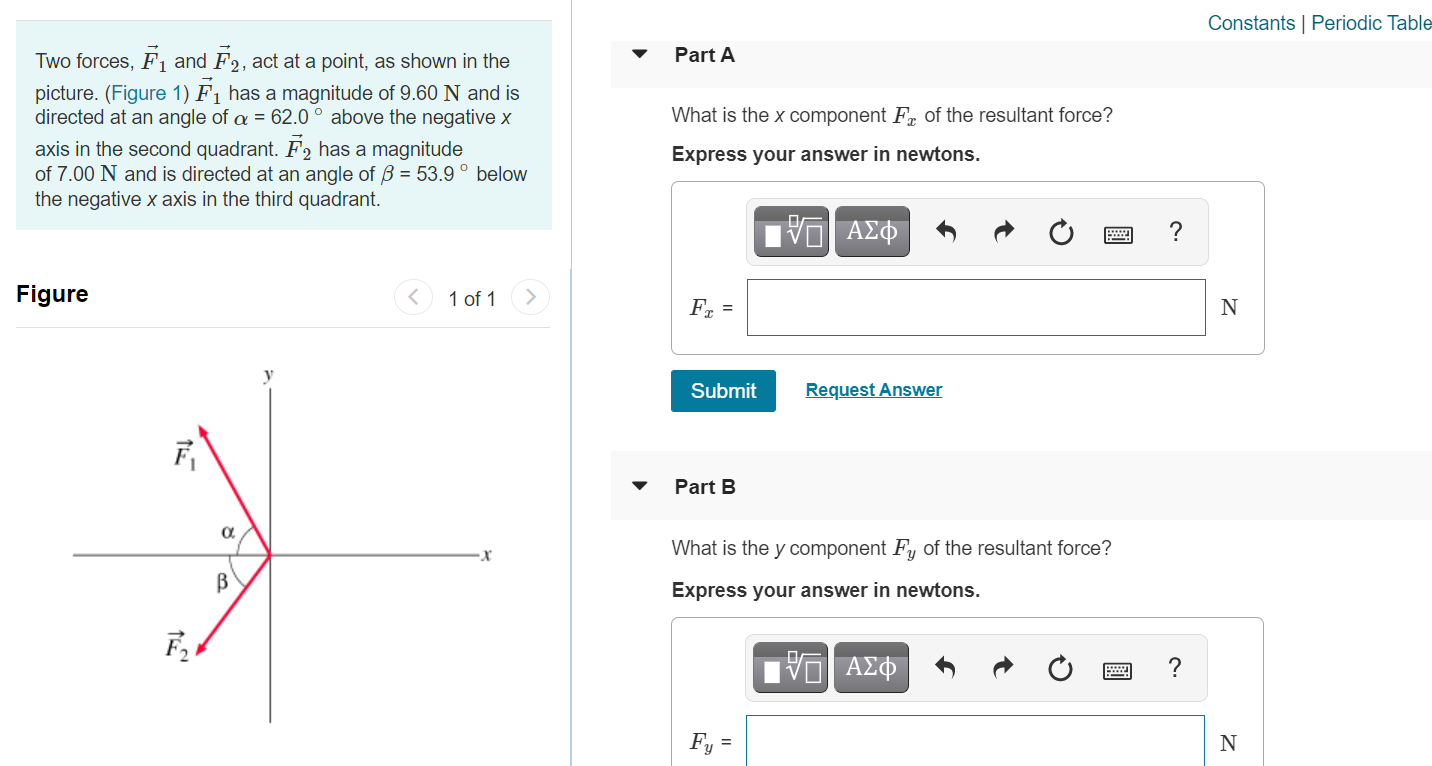Open Figure 1 from the problem text

pos(143,92)
